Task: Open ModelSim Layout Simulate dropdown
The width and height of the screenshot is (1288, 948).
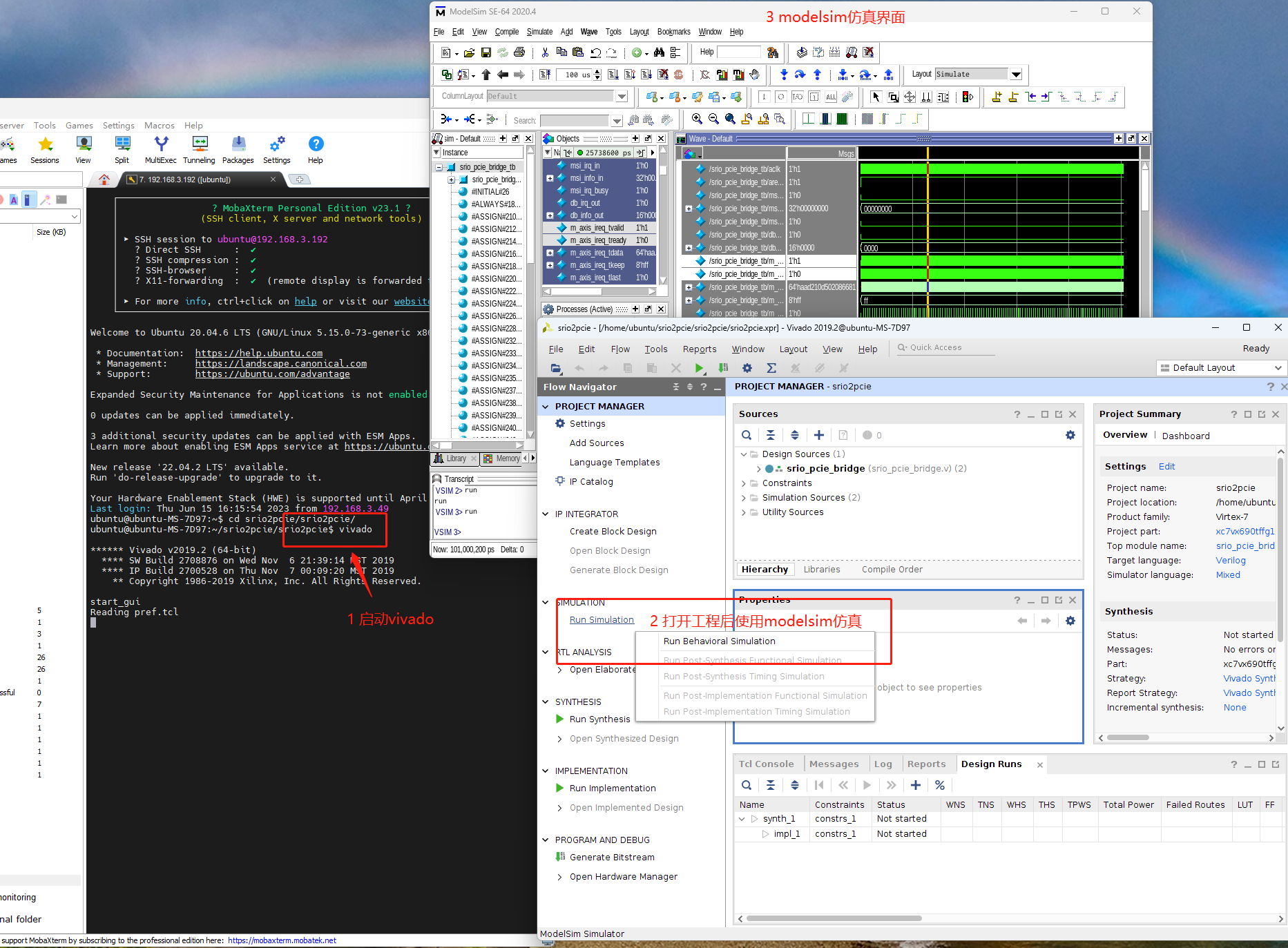Action: (x=1016, y=75)
